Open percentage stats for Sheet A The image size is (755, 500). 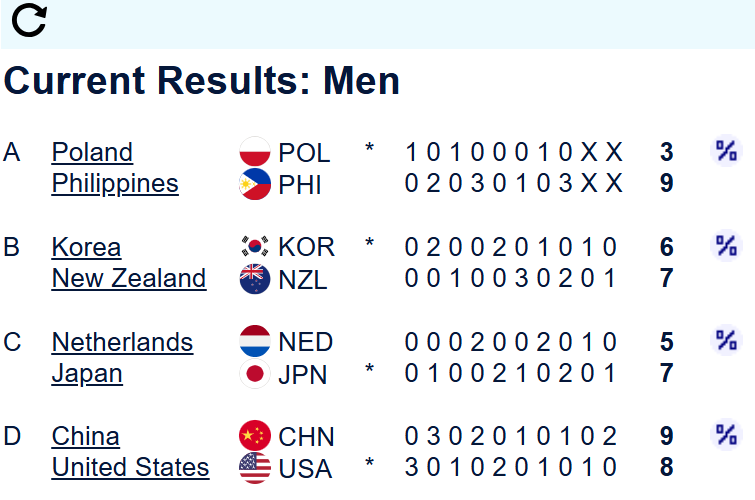click(x=726, y=151)
